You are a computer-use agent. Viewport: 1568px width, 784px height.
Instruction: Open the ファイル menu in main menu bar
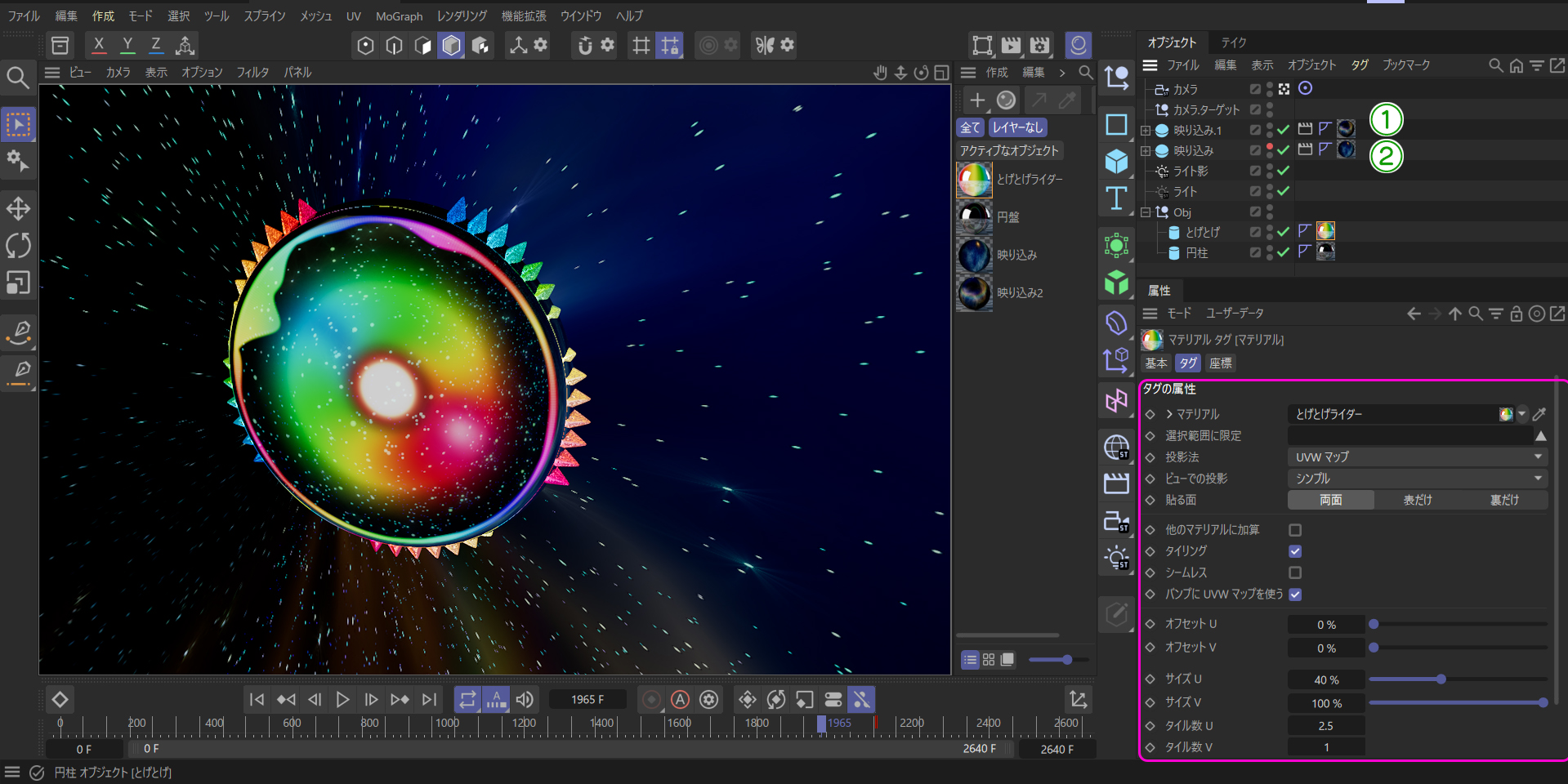[24, 16]
